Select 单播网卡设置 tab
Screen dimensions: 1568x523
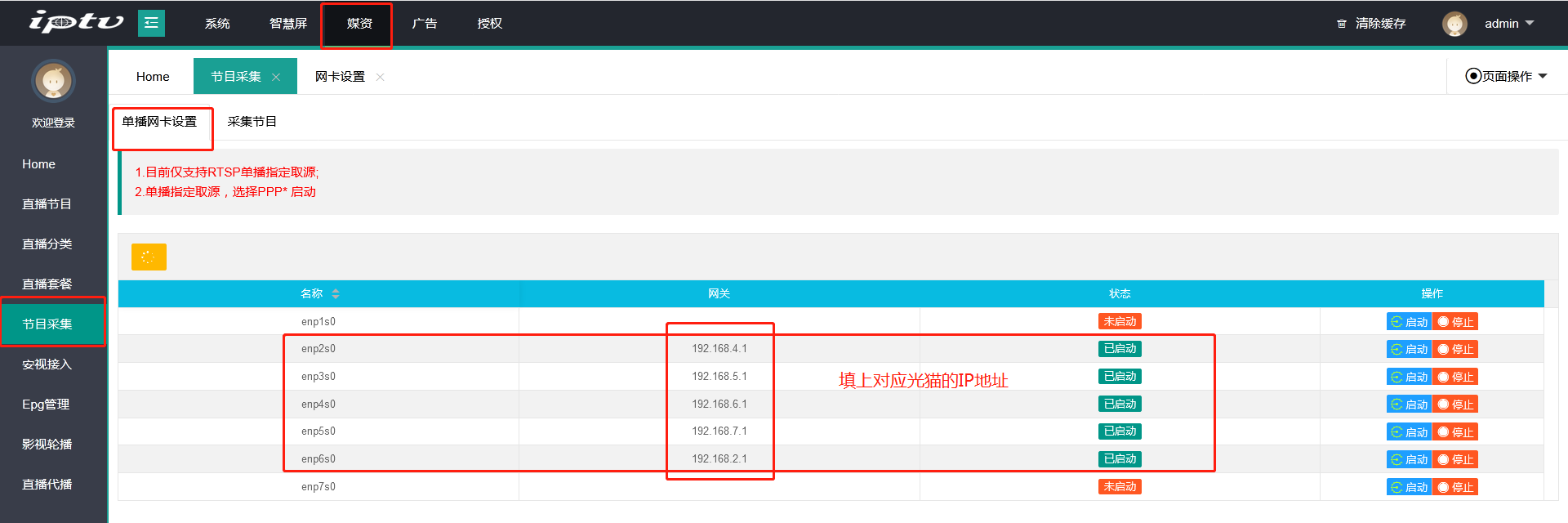[x=160, y=122]
